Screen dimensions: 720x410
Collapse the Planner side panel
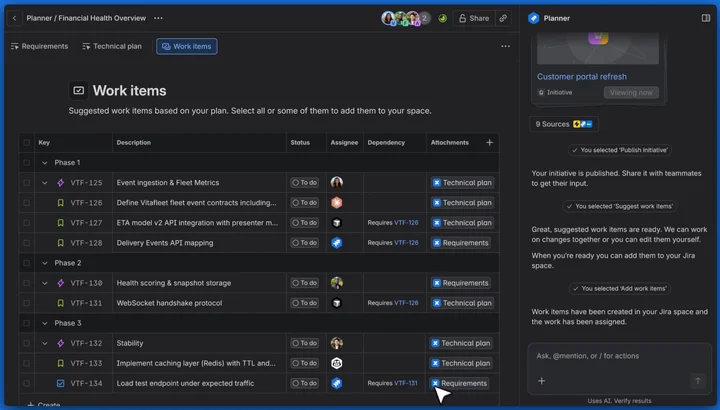pos(706,18)
